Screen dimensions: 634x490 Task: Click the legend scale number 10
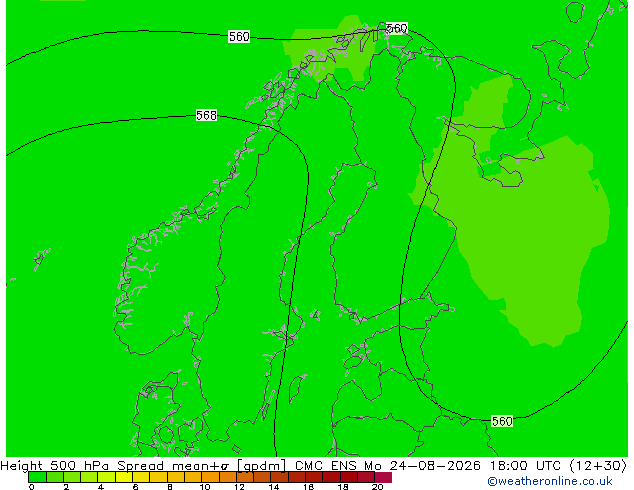click(205, 487)
